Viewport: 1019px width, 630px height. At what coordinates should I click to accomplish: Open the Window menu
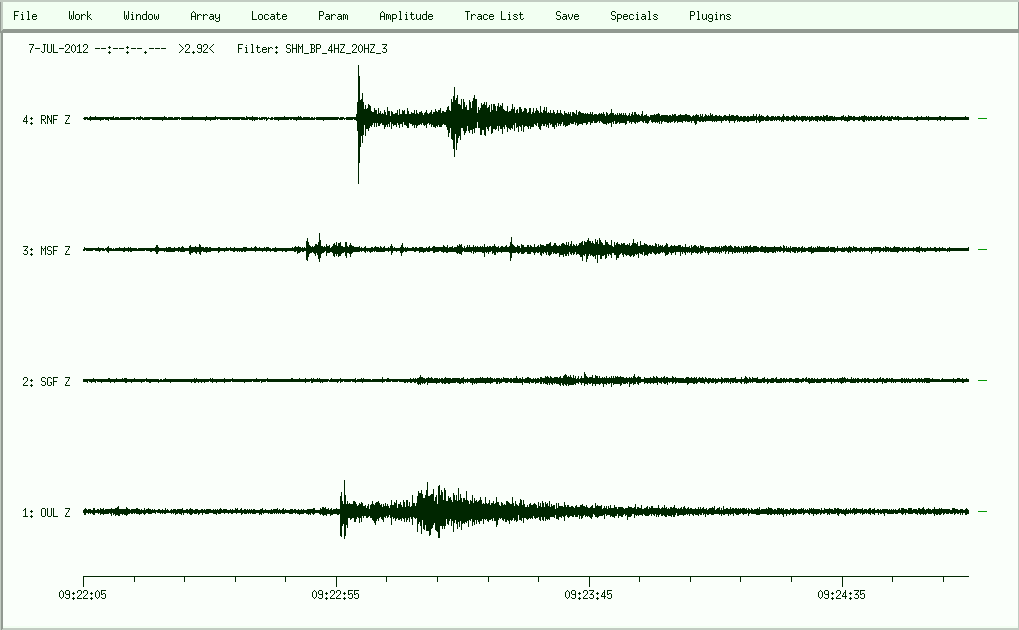141,16
